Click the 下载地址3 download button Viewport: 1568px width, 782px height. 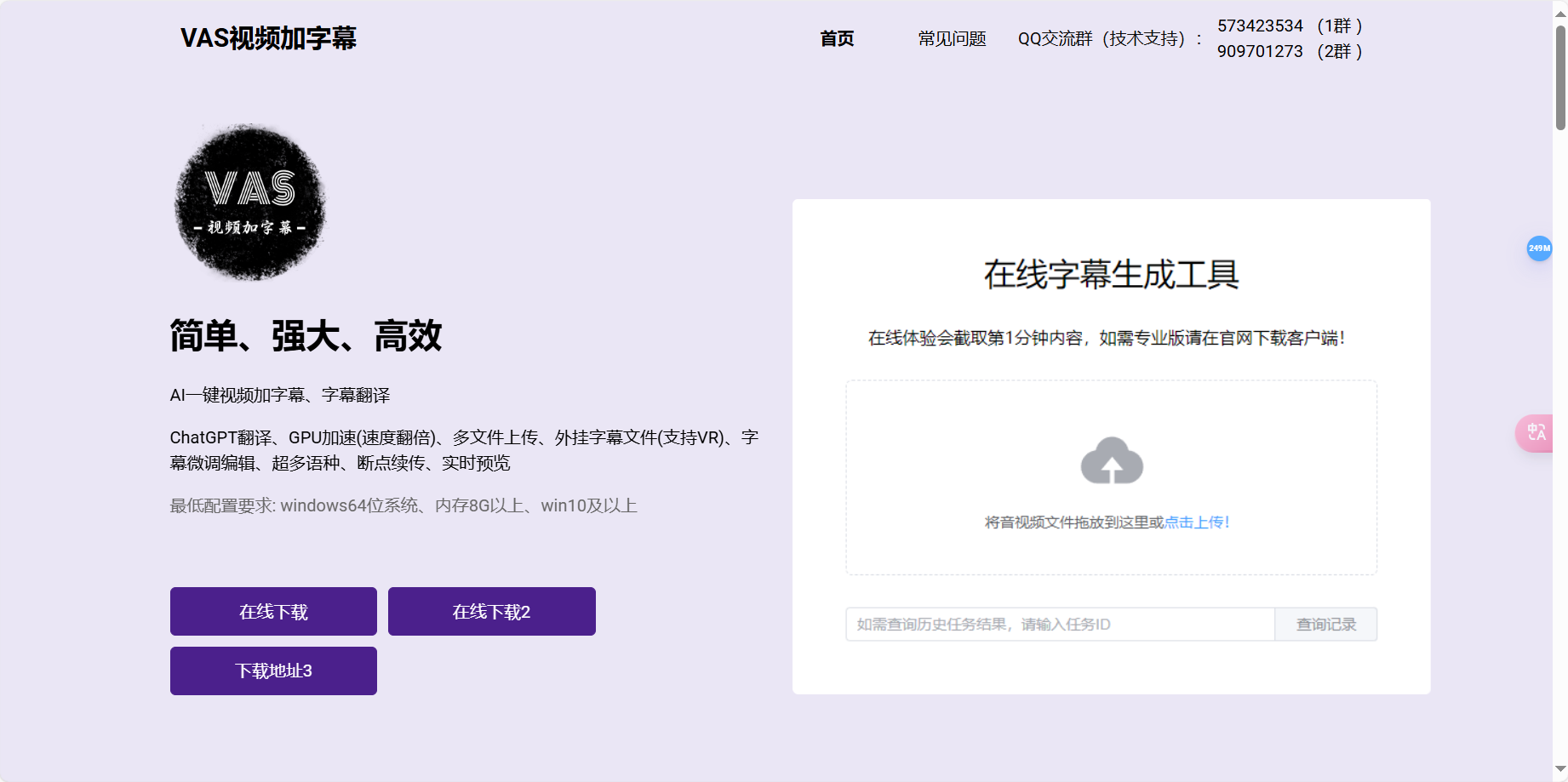[x=272, y=671]
